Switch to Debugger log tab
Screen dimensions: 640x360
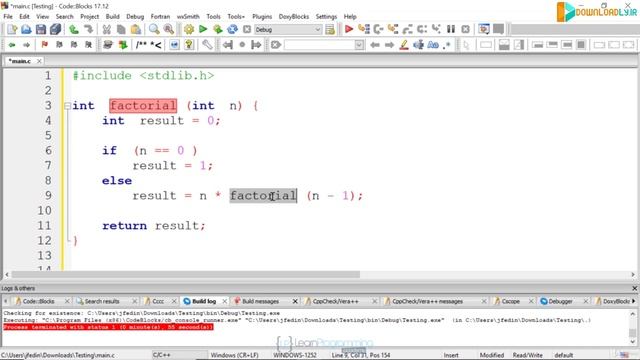point(560,301)
